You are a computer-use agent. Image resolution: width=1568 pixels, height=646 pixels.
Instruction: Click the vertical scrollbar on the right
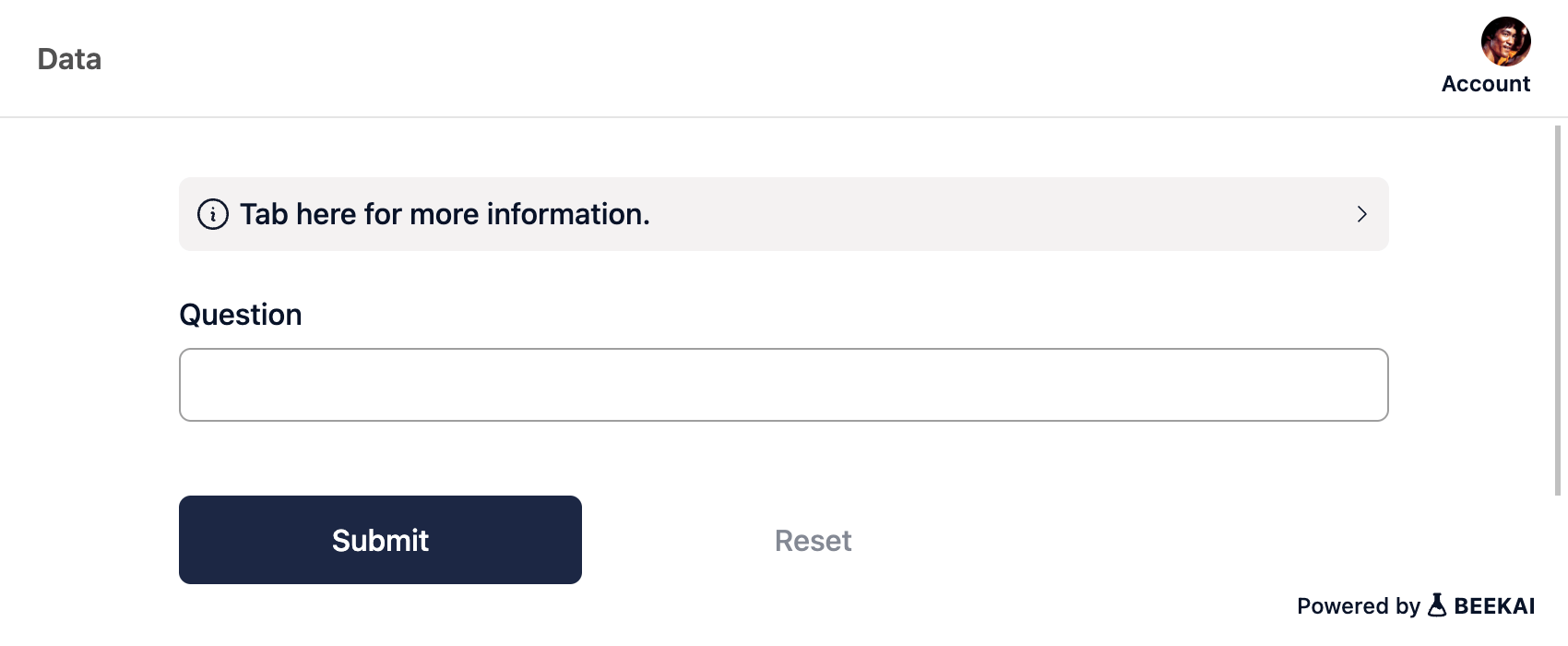[x=1558, y=311]
